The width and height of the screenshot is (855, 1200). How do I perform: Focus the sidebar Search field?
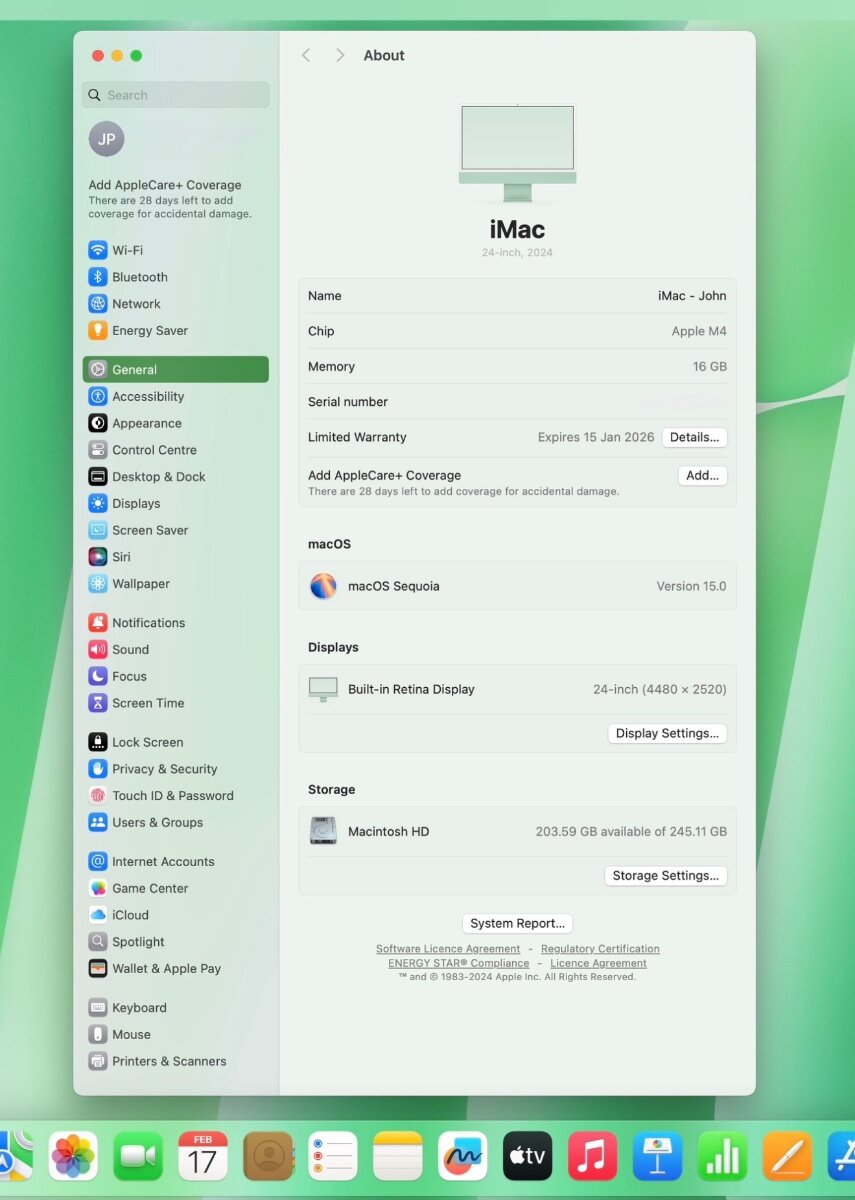tap(176, 95)
